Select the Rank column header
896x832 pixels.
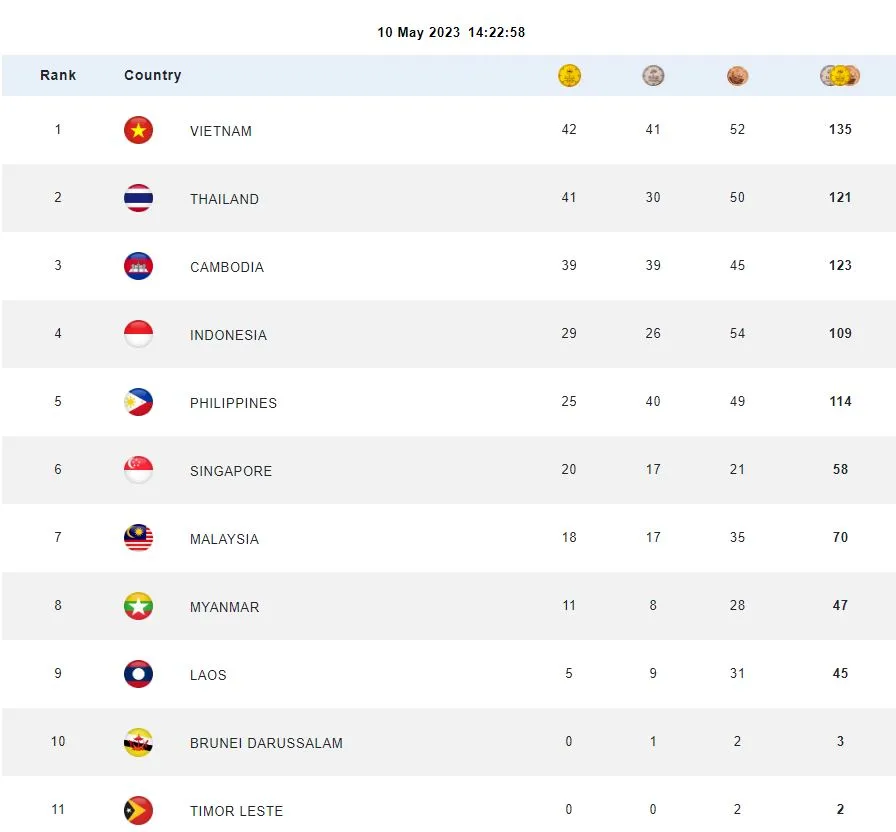58,75
